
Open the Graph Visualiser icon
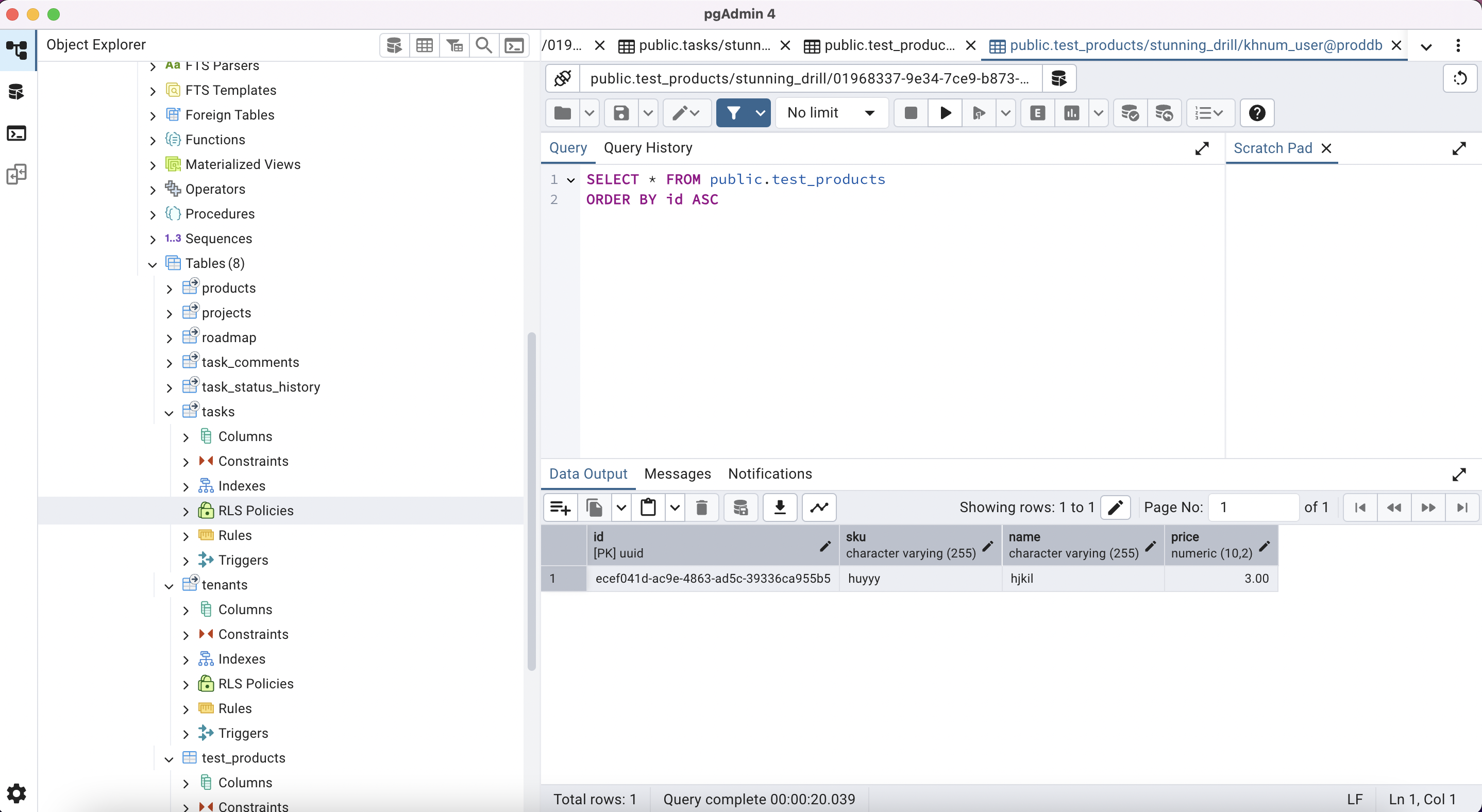(819, 507)
